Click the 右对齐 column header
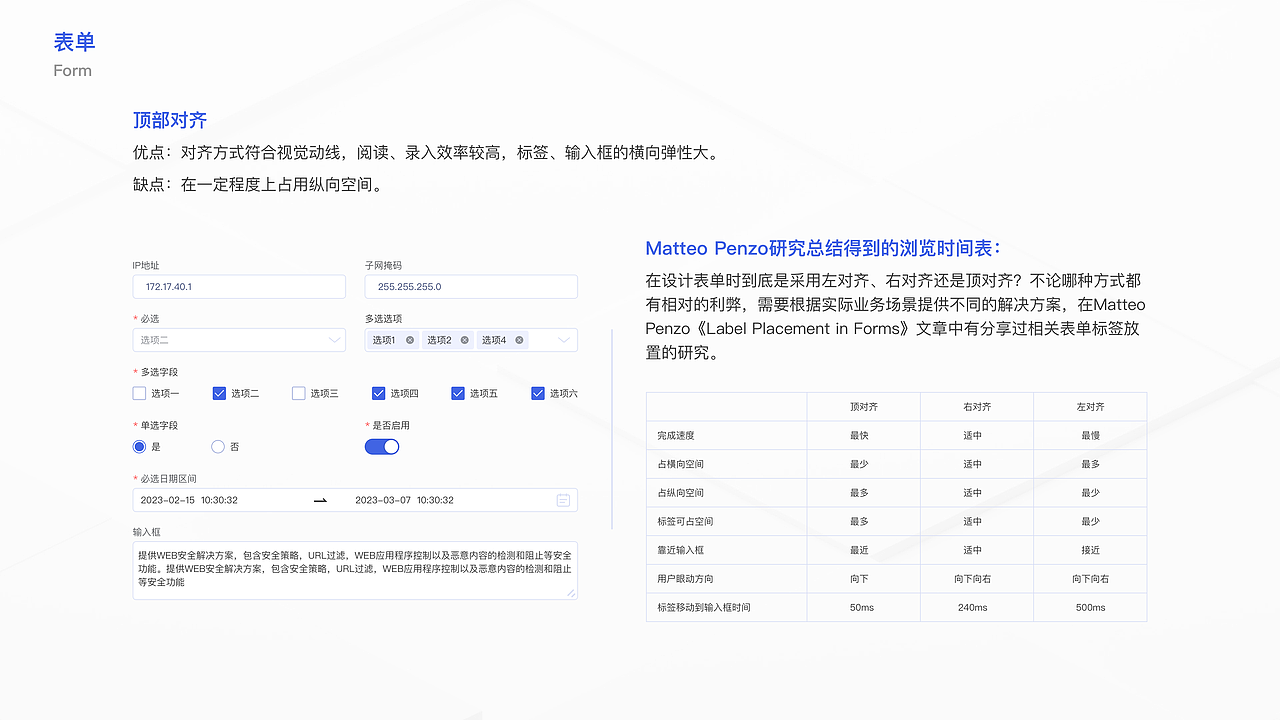This screenshot has height=720, width=1280. 977,407
